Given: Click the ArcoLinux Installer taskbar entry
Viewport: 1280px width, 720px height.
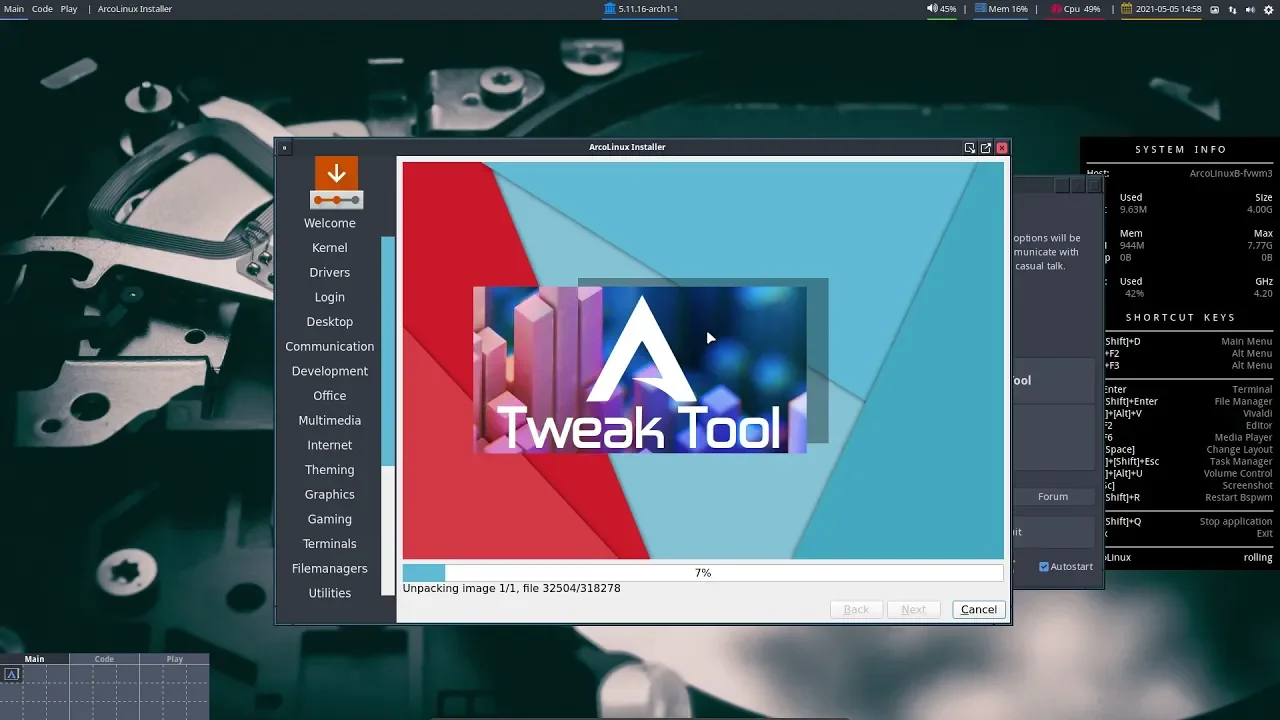Looking at the screenshot, I should click(135, 9).
